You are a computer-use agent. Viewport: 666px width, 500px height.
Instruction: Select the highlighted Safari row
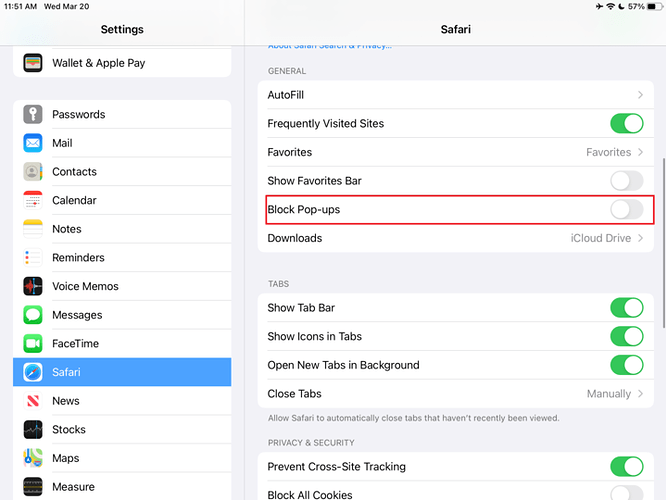122,372
